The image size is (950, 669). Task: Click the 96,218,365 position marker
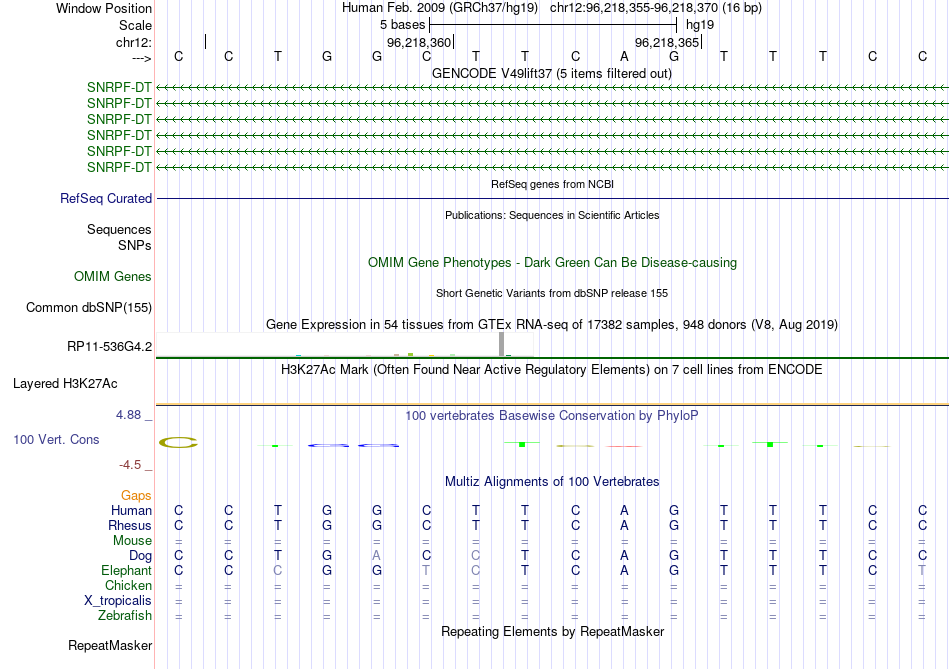(667, 42)
